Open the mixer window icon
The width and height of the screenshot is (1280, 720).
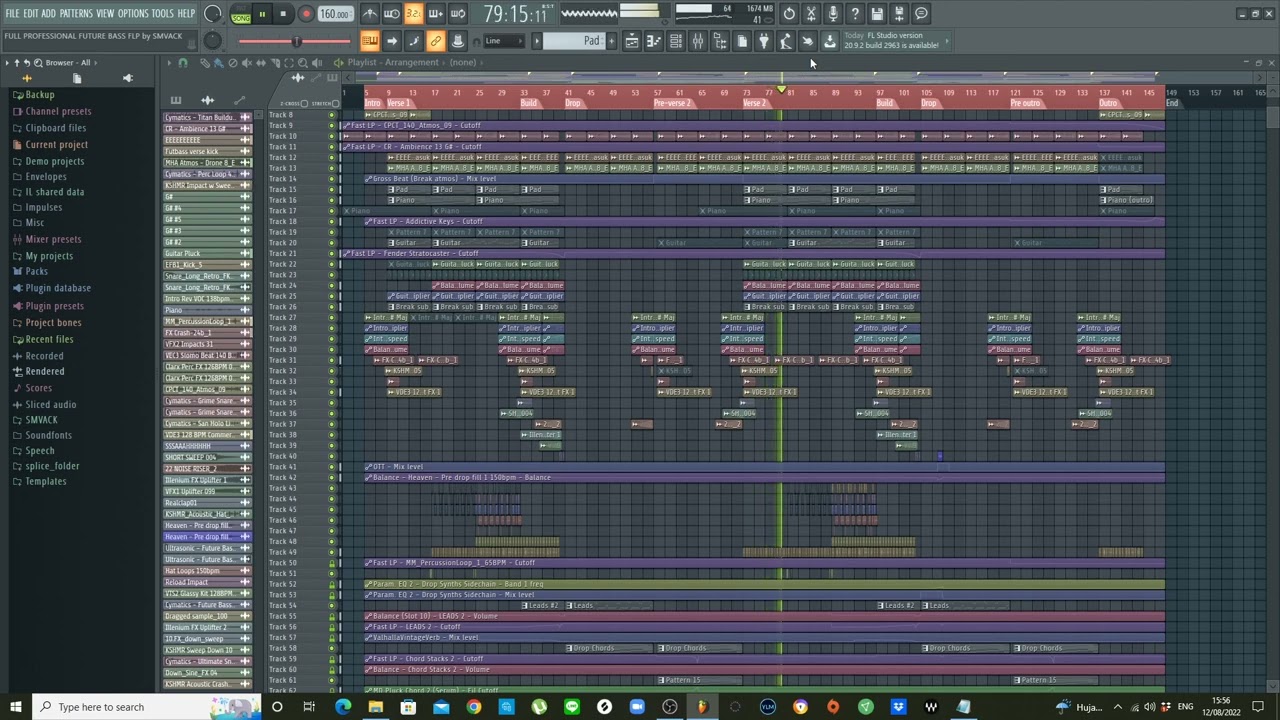(697, 41)
